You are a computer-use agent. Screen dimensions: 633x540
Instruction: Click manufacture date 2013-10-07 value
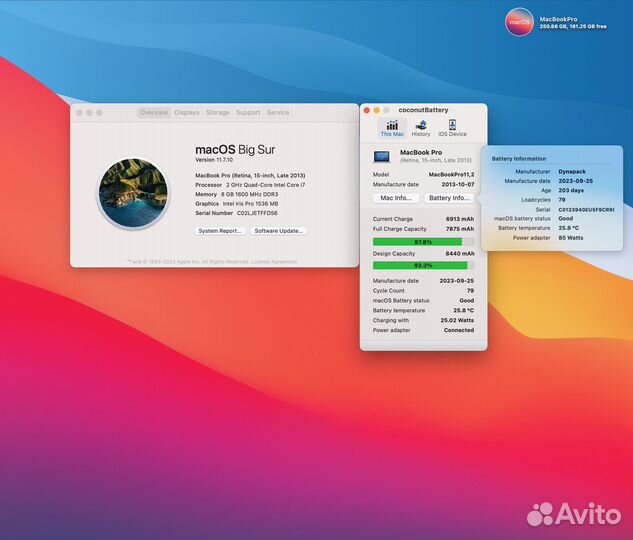[458, 184]
